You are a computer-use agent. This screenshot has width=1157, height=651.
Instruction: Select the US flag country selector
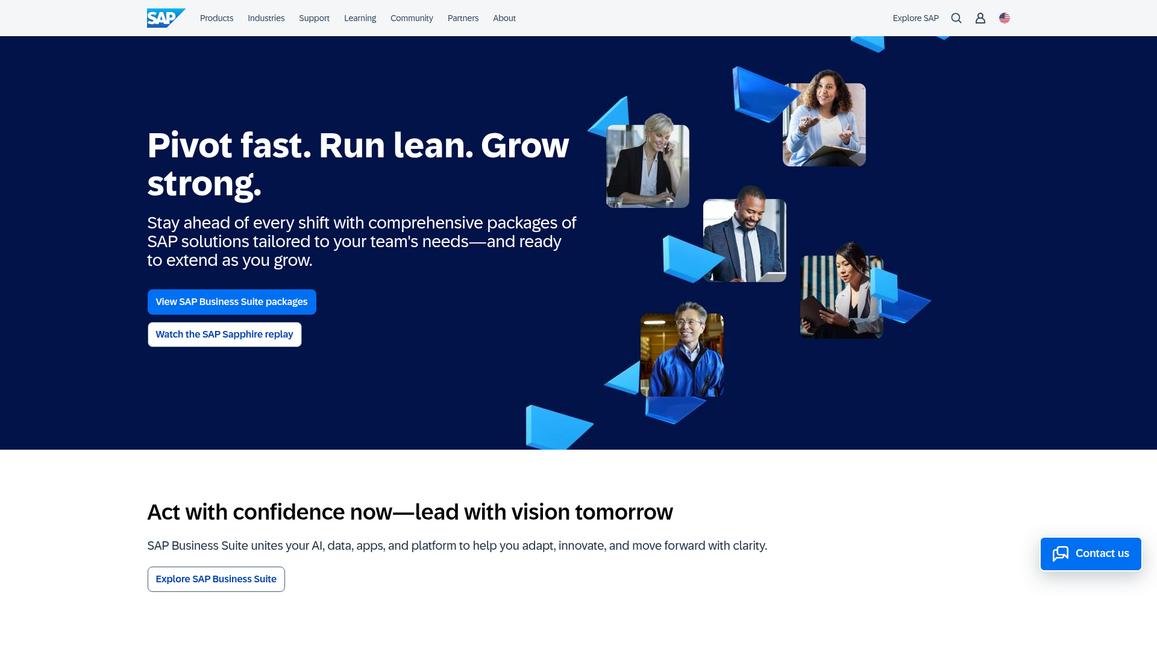coord(1004,18)
